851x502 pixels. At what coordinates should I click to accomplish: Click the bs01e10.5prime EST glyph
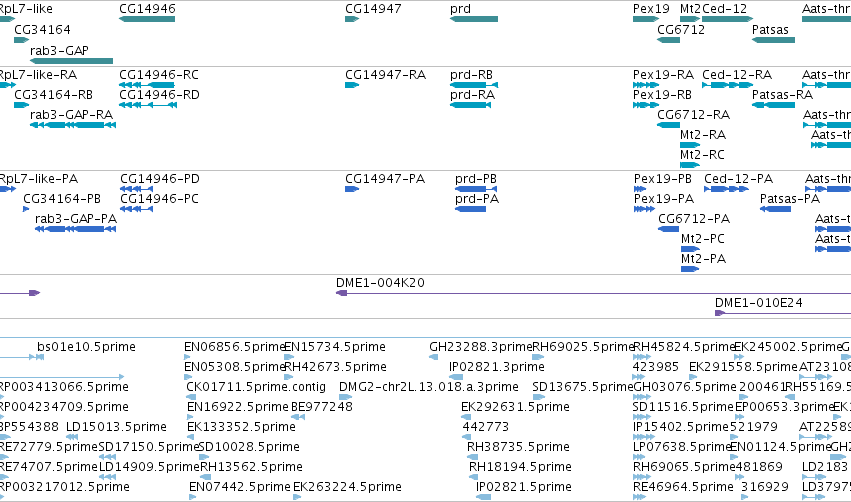[40, 357]
